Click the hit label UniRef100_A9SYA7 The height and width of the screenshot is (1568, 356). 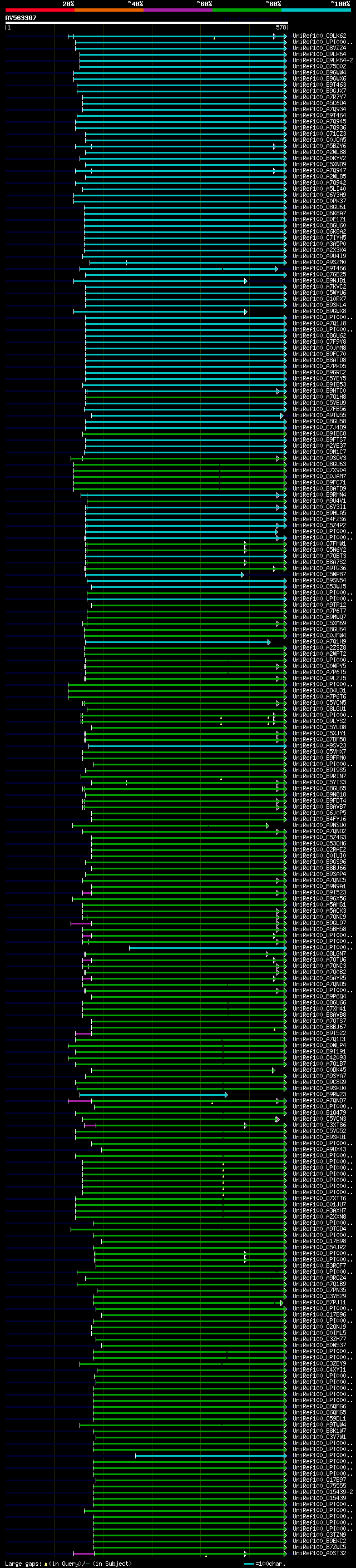[x=319, y=1076]
